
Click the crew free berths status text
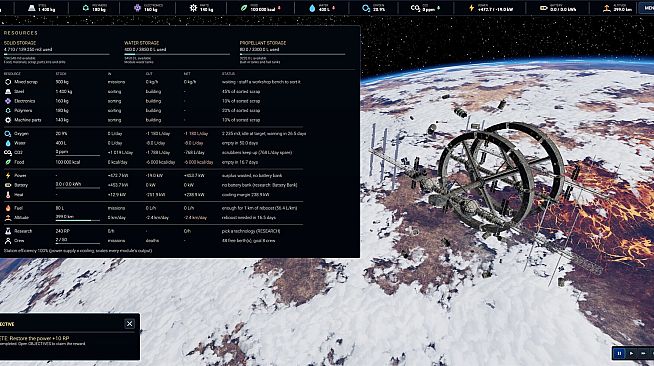pos(248,241)
